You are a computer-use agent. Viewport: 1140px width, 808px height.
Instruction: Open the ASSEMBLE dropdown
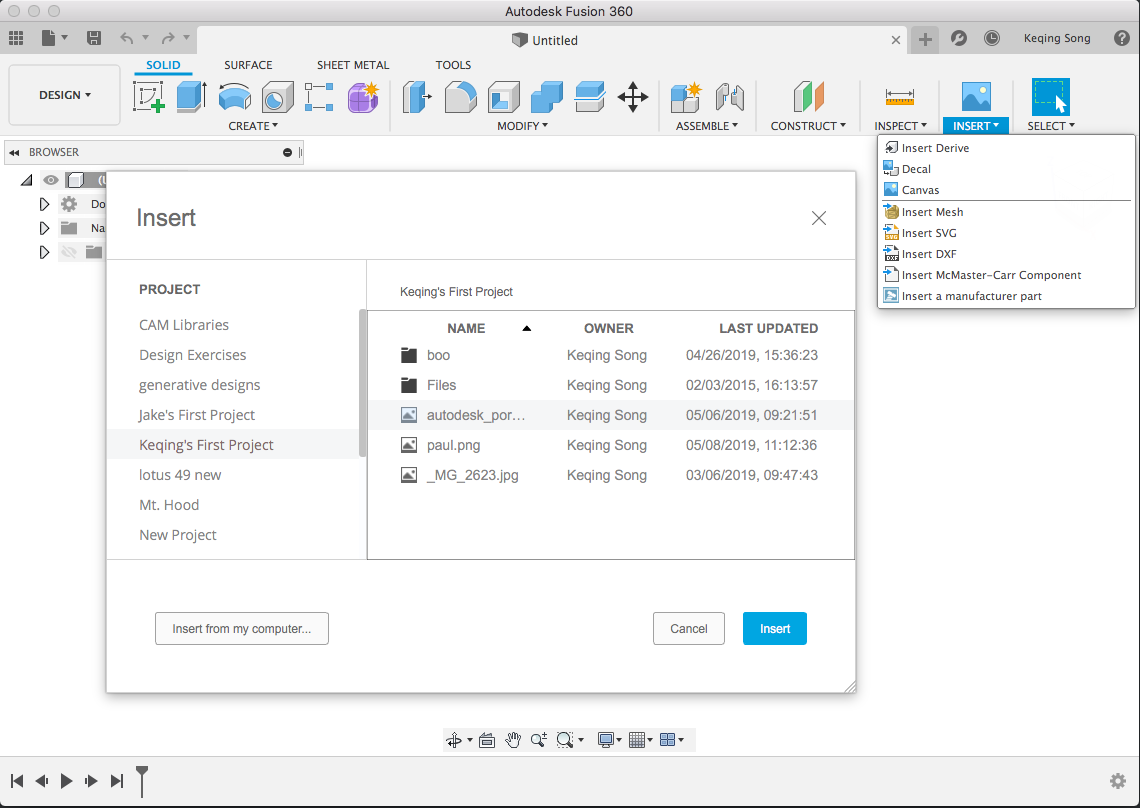tap(707, 126)
